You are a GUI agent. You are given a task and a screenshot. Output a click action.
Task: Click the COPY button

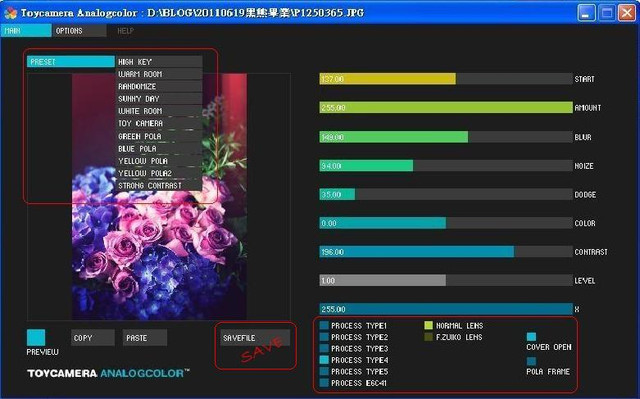[93, 338]
